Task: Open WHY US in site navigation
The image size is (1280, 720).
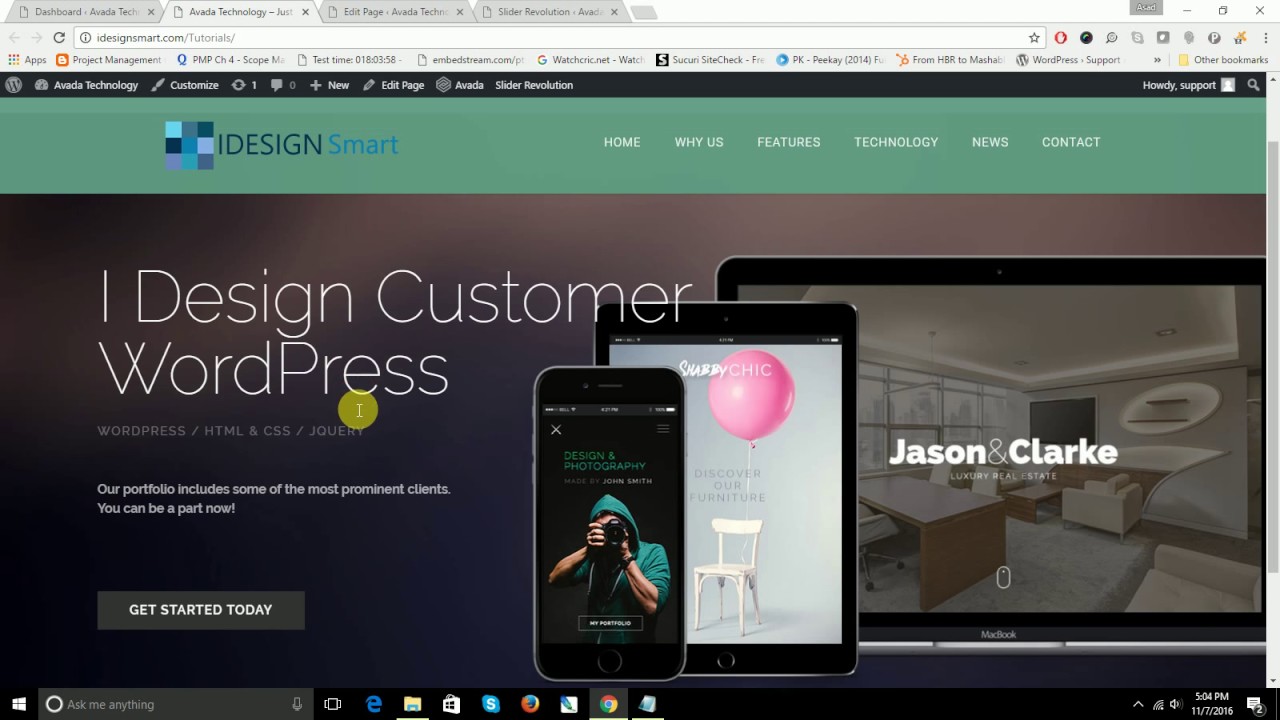Action: pos(699,142)
